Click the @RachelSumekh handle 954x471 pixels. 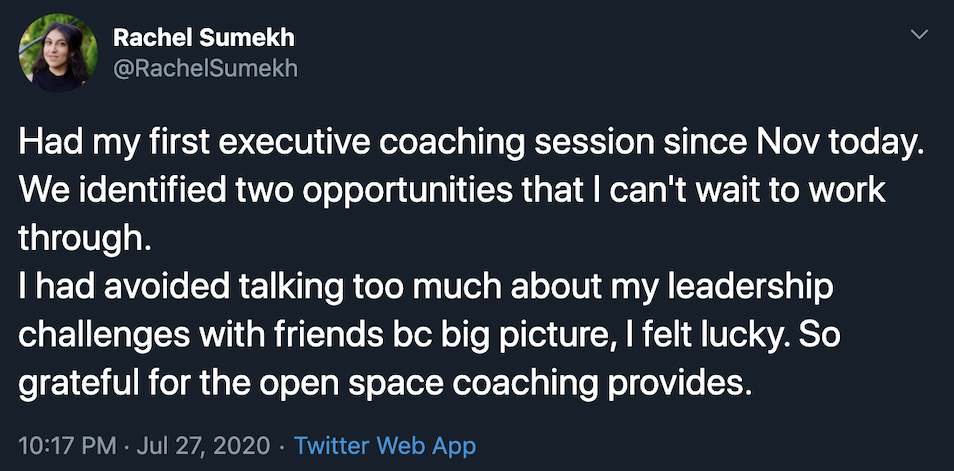click(205, 68)
